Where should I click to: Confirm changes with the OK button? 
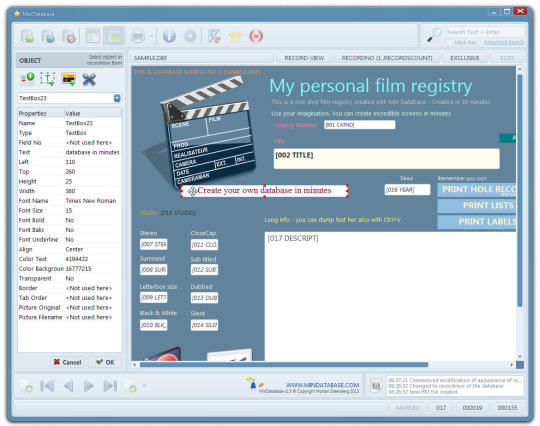pyautogui.click(x=105, y=362)
